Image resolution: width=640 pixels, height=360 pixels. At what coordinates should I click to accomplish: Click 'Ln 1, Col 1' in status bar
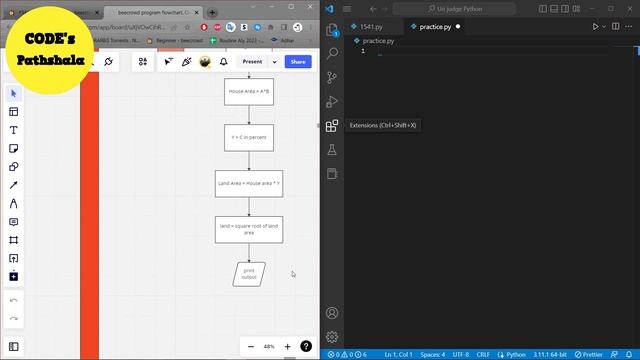[x=398, y=355]
